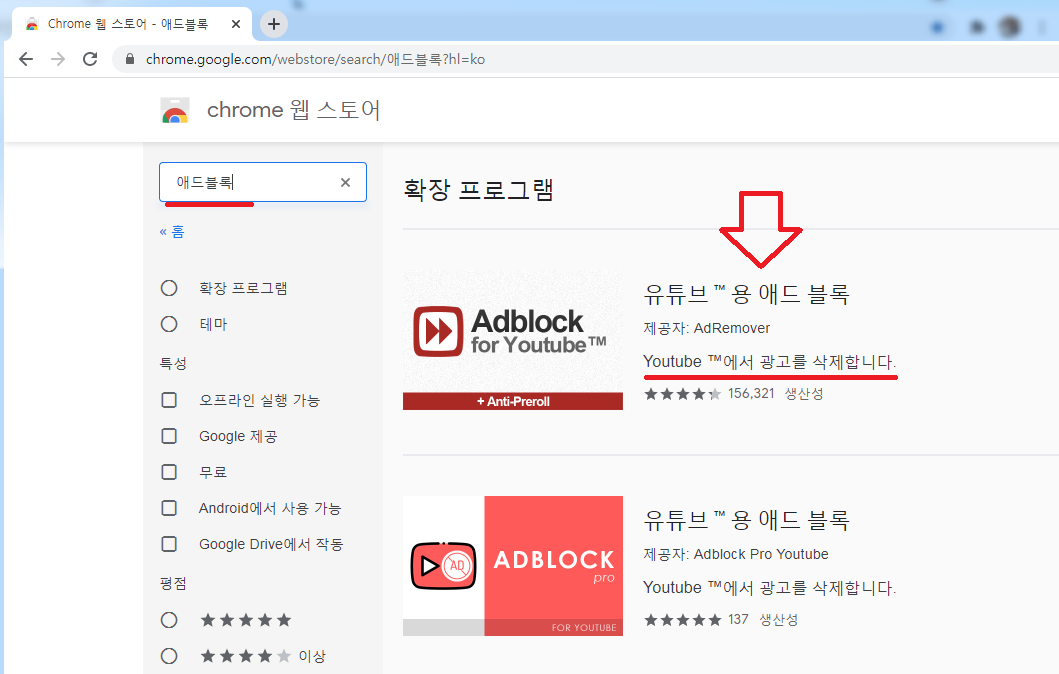
Task: Enable Android에서 사용 가능 filter
Action: [169, 507]
